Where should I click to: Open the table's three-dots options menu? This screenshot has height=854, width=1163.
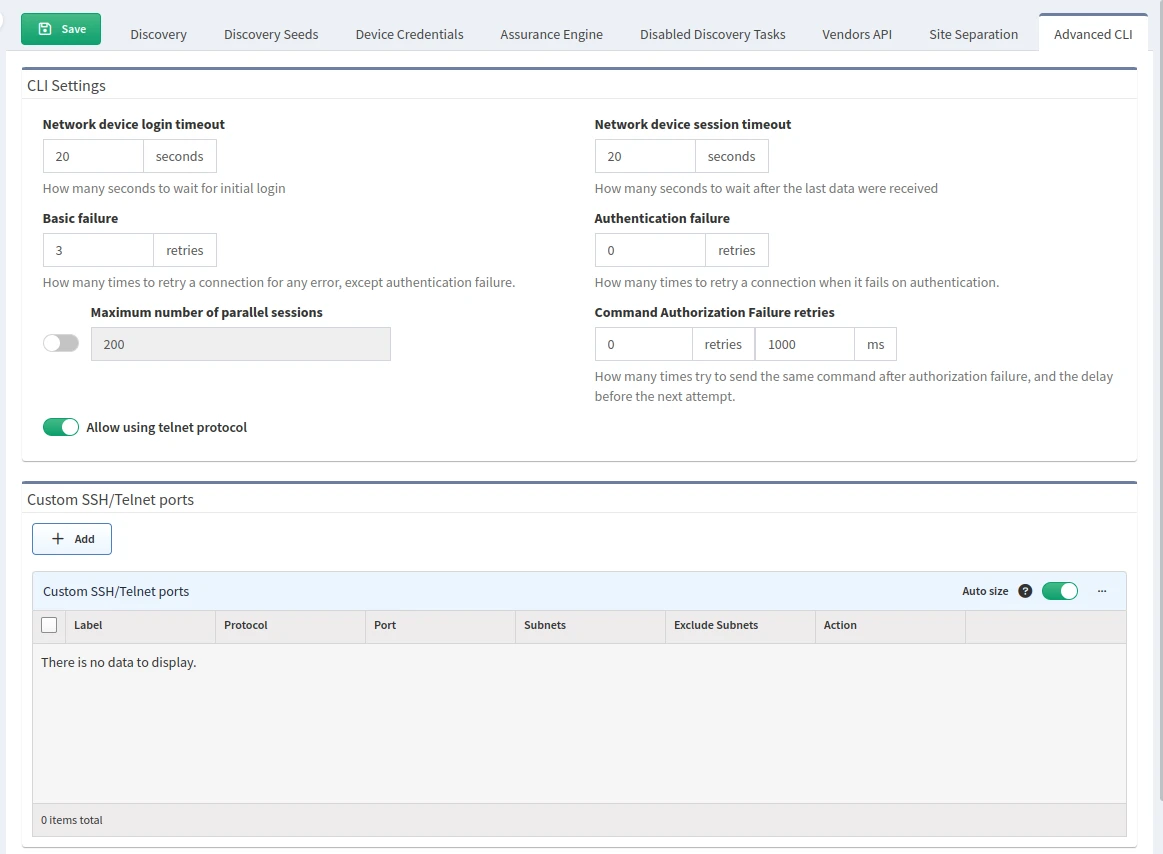(1102, 591)
